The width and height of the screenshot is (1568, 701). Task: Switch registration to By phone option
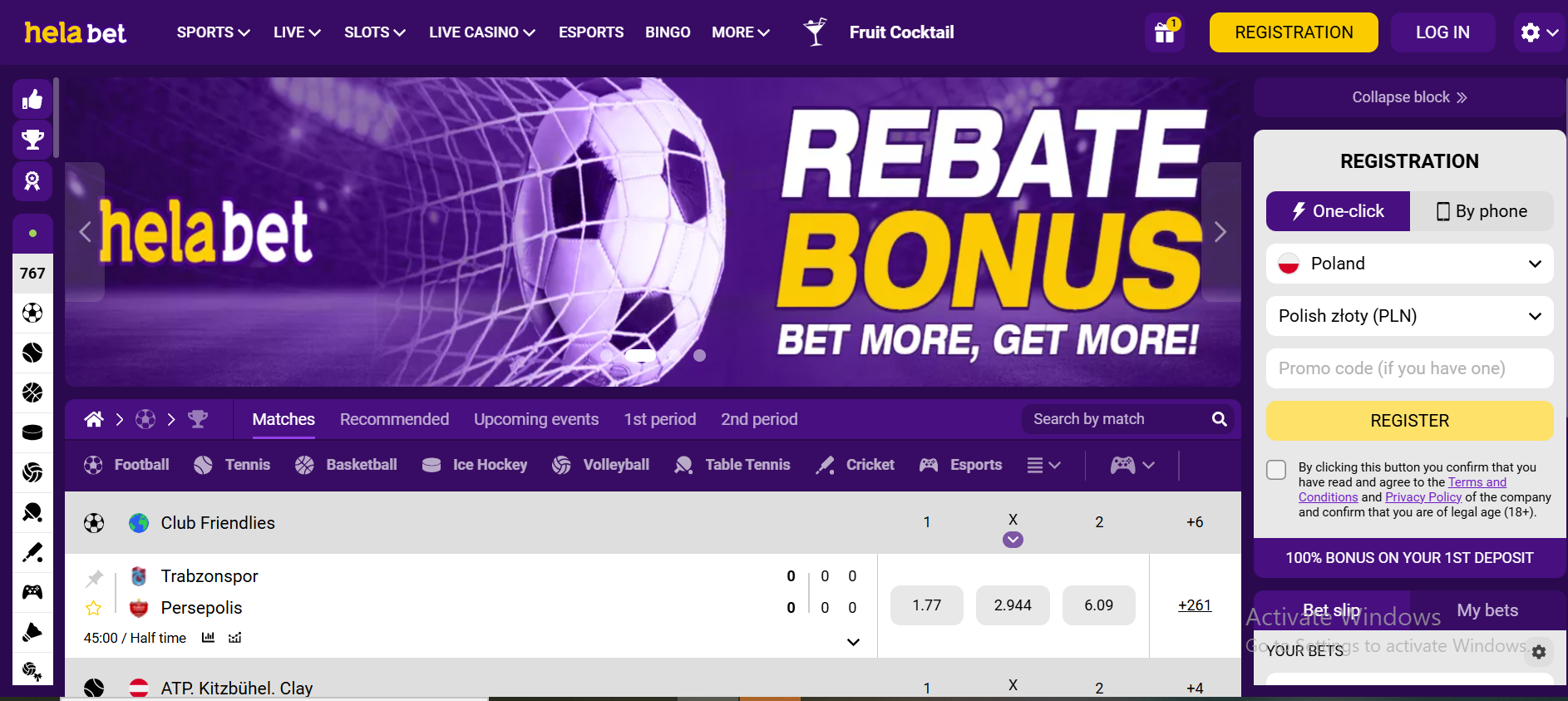(1482, 211)
